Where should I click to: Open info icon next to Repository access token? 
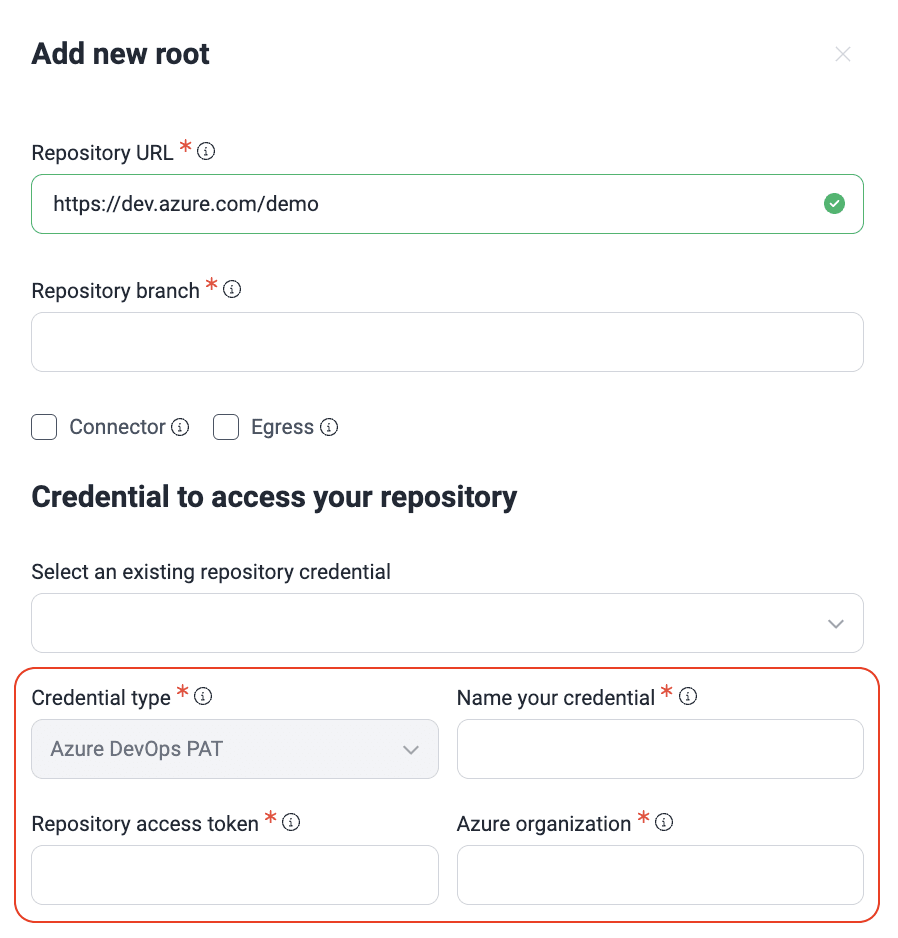tap(291, 823)
